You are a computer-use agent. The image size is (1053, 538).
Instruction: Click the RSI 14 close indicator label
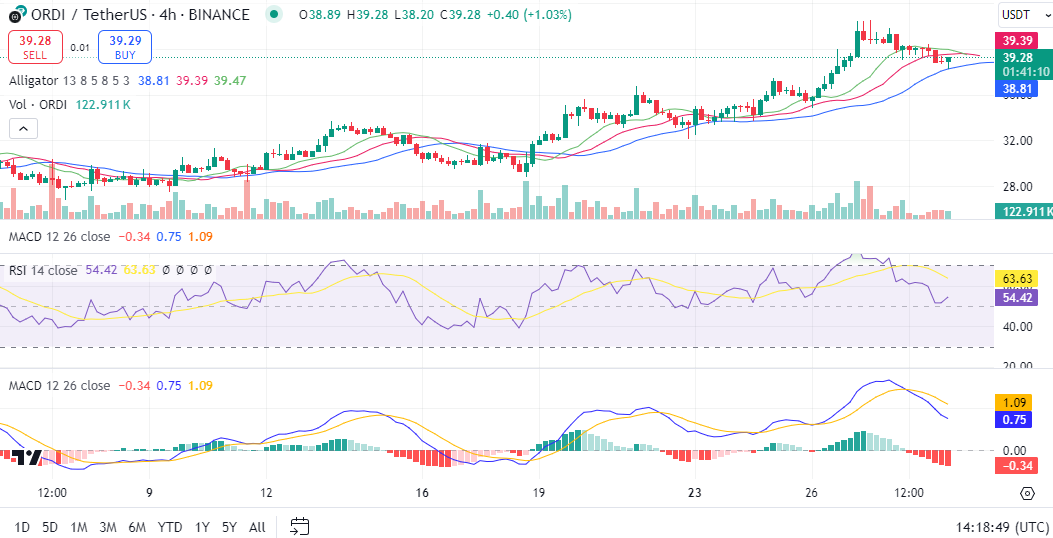[43, 270]
